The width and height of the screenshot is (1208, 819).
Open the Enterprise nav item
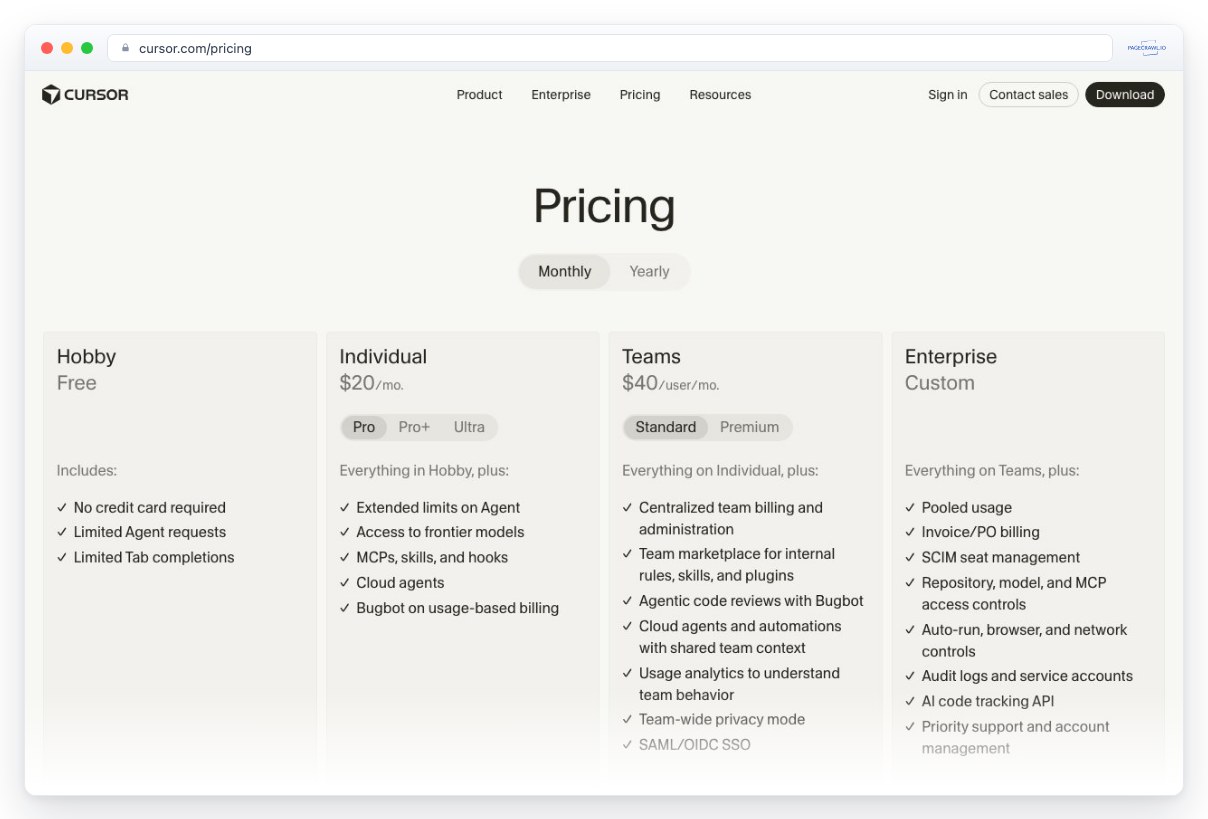tap(561, 95)
